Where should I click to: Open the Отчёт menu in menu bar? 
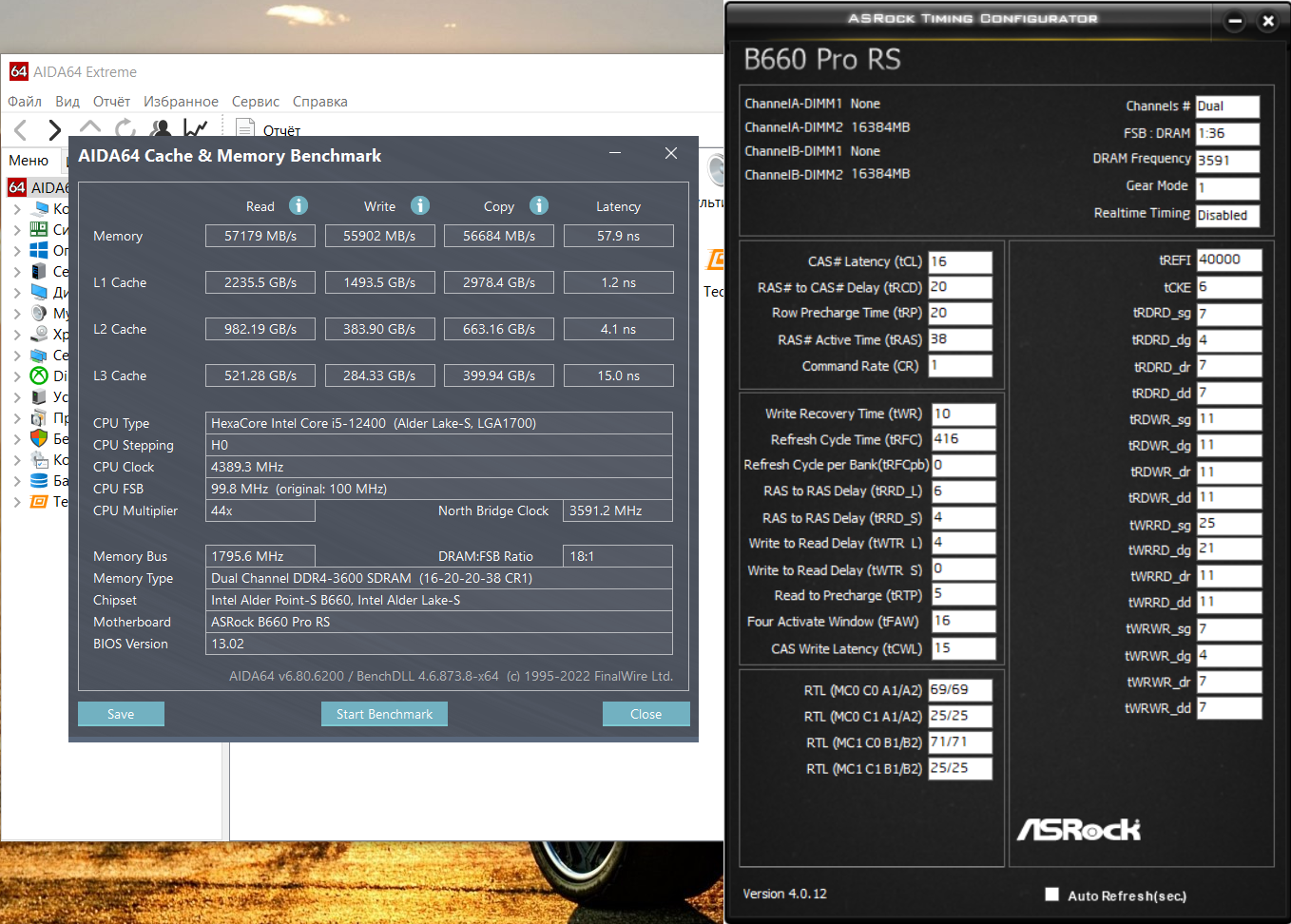tap(111, 102)
